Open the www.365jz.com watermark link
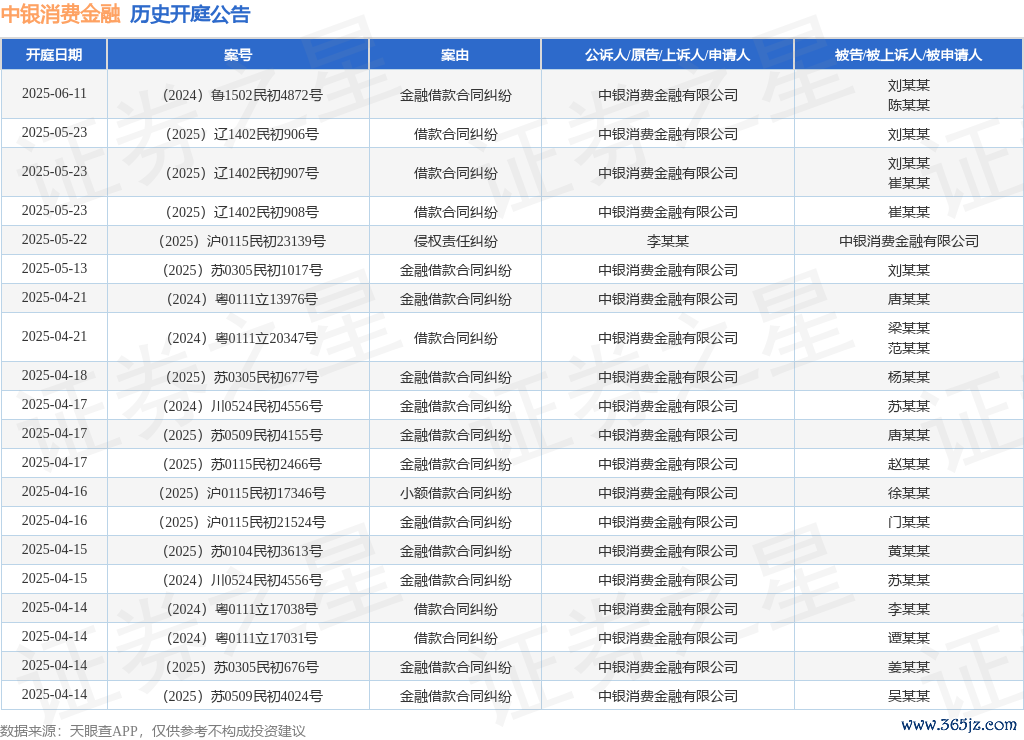This screenshot has height=740, width=1024. (959, 724)
